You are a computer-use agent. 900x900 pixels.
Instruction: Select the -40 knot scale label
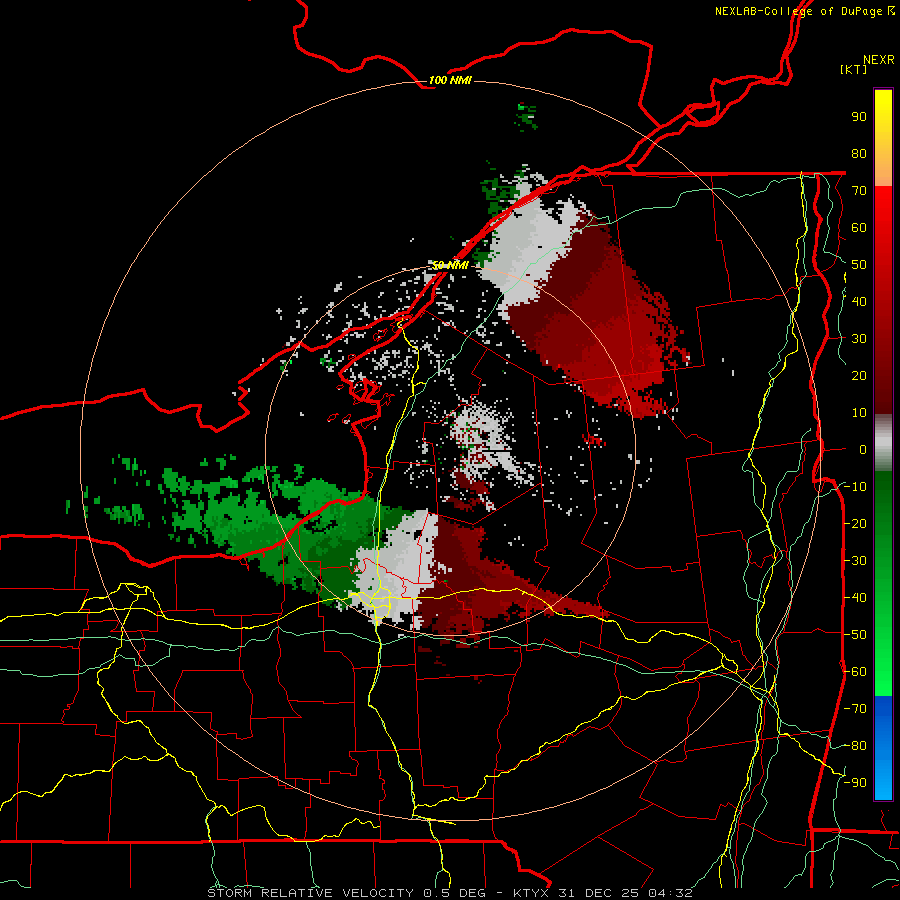[855, 598]
